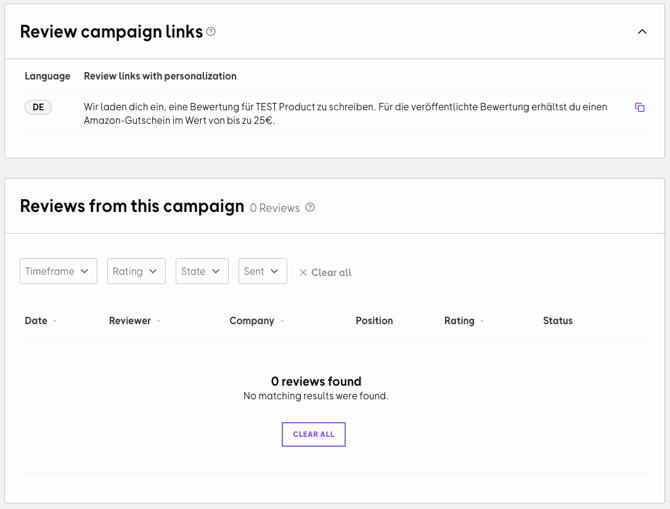
Task: Click the X Clear all filters link
Action: click(325, 272)
